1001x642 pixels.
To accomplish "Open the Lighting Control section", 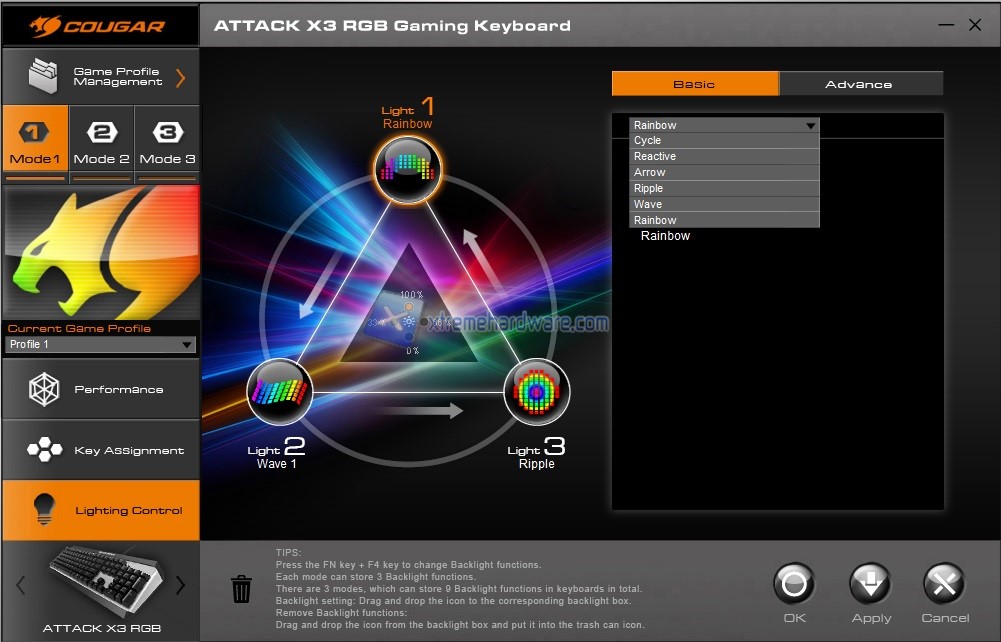I will click(x=100, y=510).
